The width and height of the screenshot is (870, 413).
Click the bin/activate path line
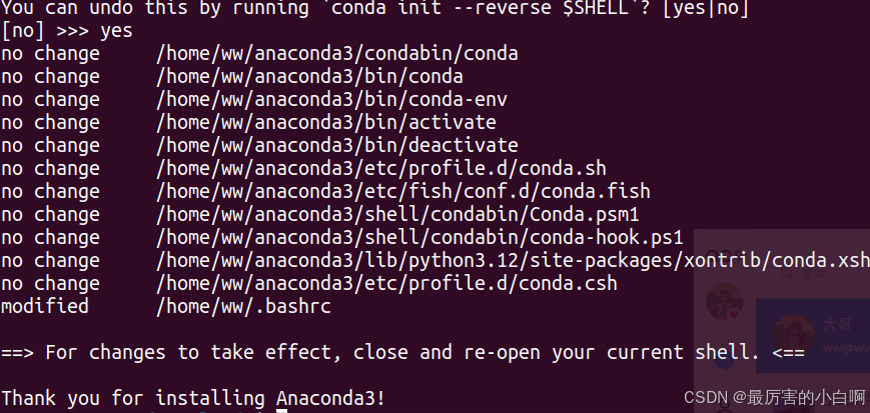[x=326, y=122]
